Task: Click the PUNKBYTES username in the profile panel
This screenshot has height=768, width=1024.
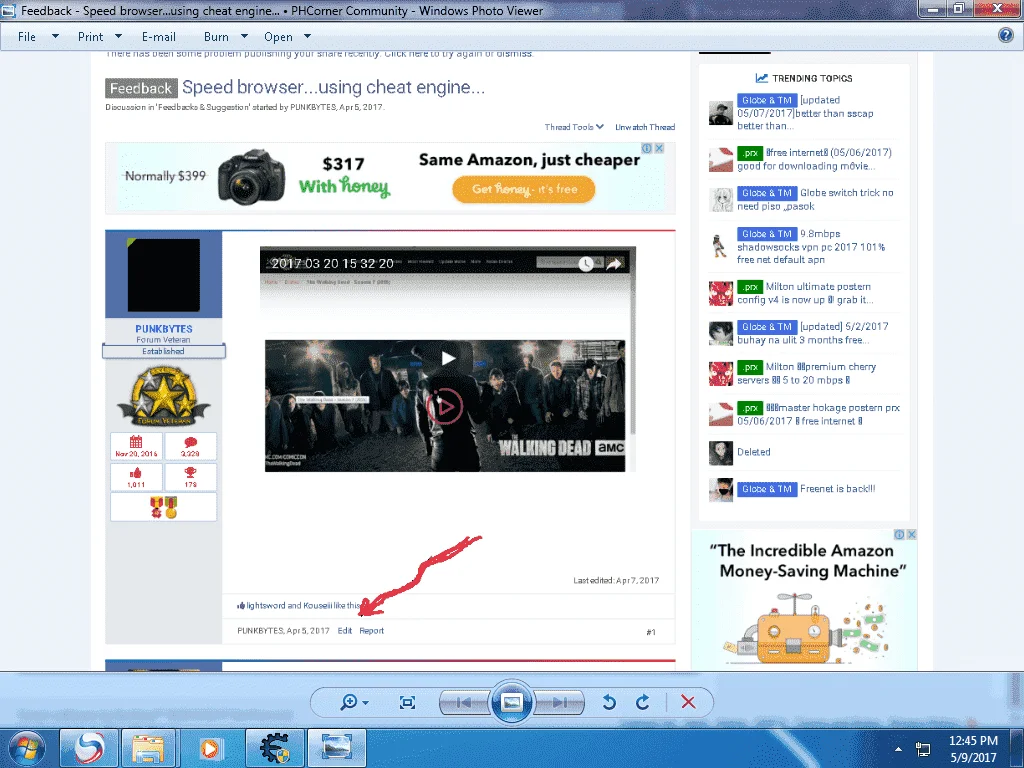Action: tap(164, 329)
